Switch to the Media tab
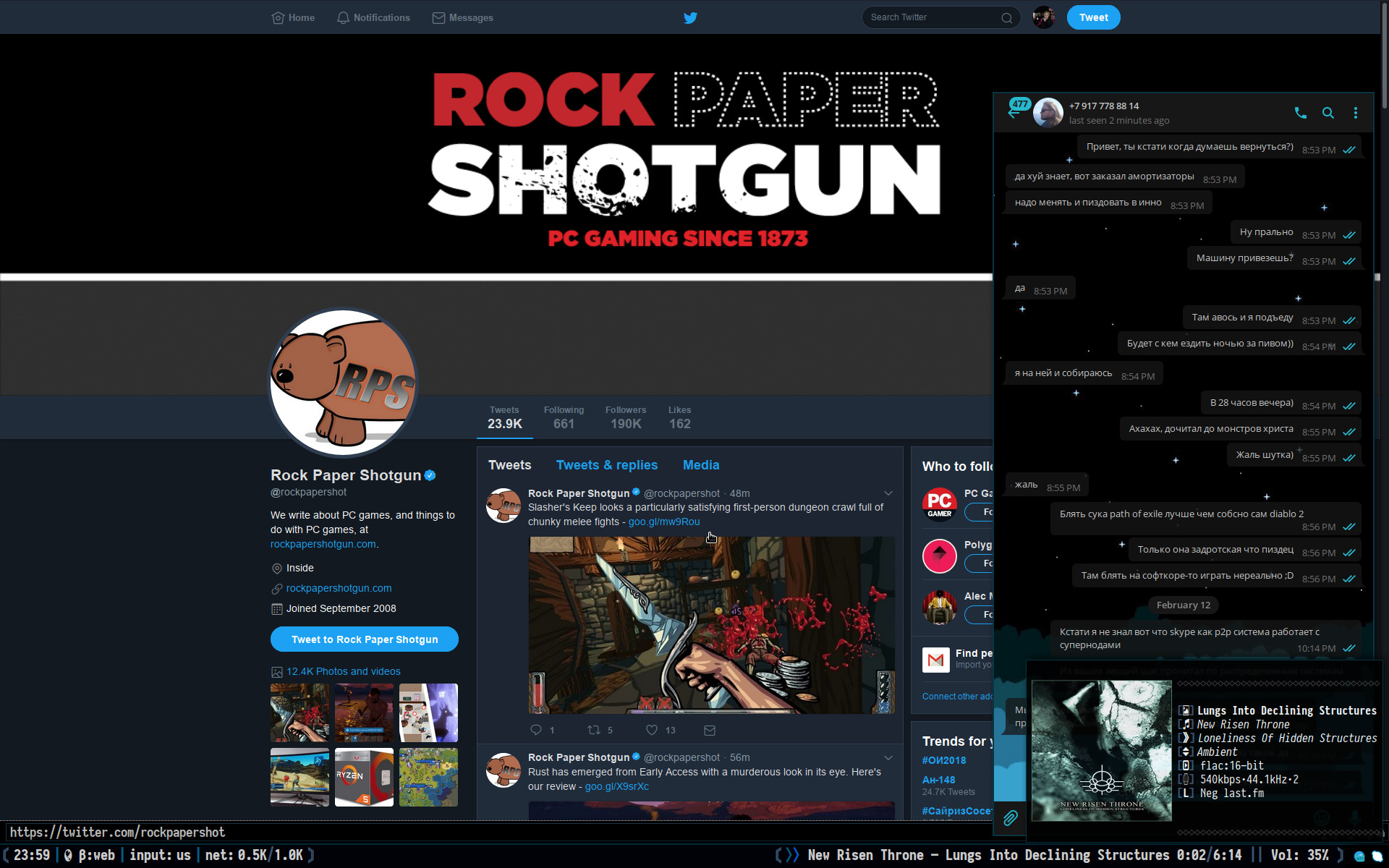This screenshot has height=868, width=1389. tap(701, 465)
